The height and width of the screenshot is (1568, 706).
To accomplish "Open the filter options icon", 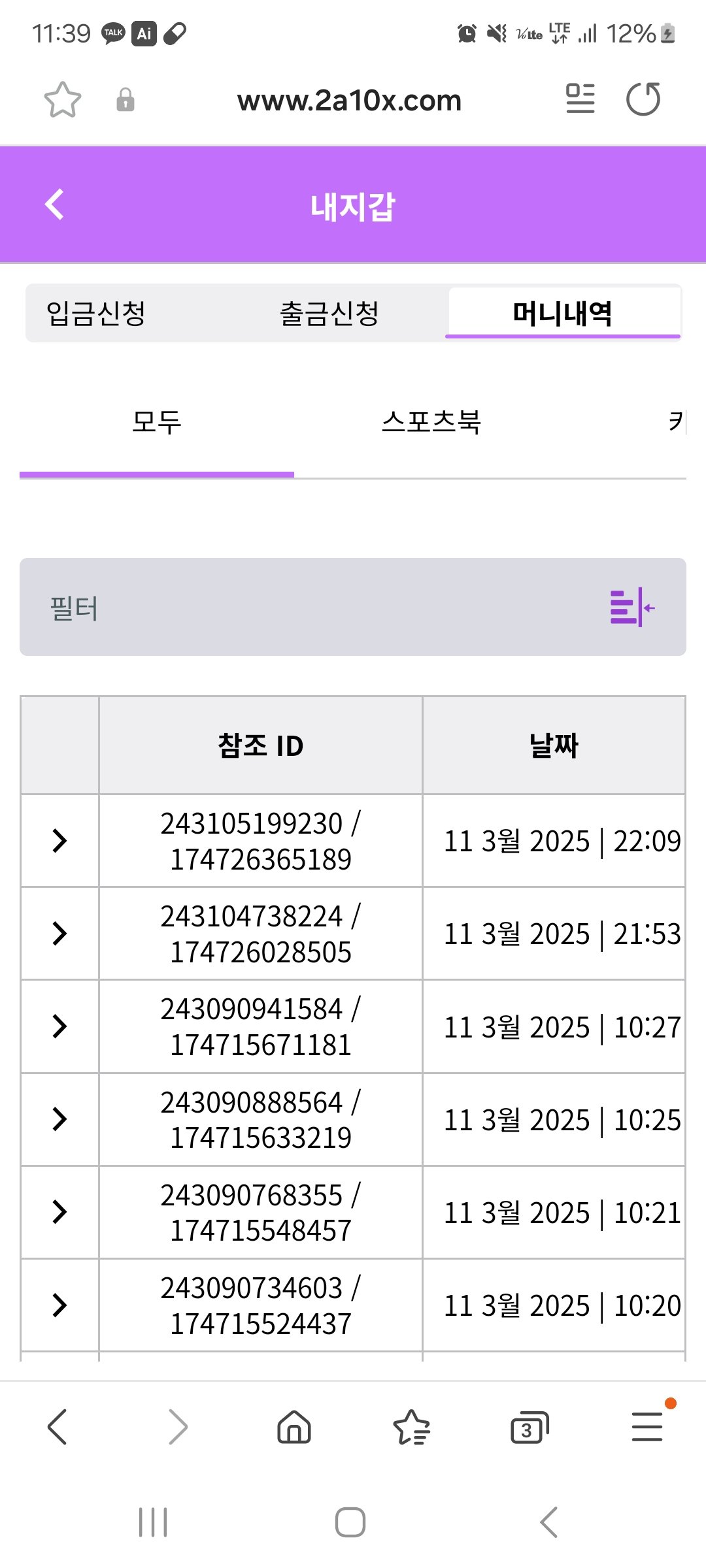I will [x=631, y=608].
